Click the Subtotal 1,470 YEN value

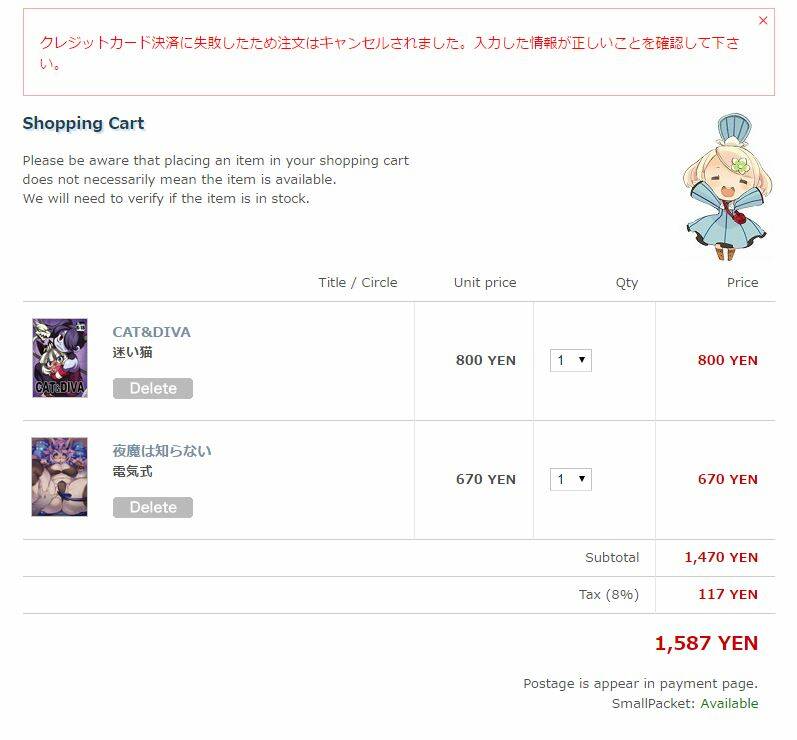pyautogui.click(x=721, y=558)
